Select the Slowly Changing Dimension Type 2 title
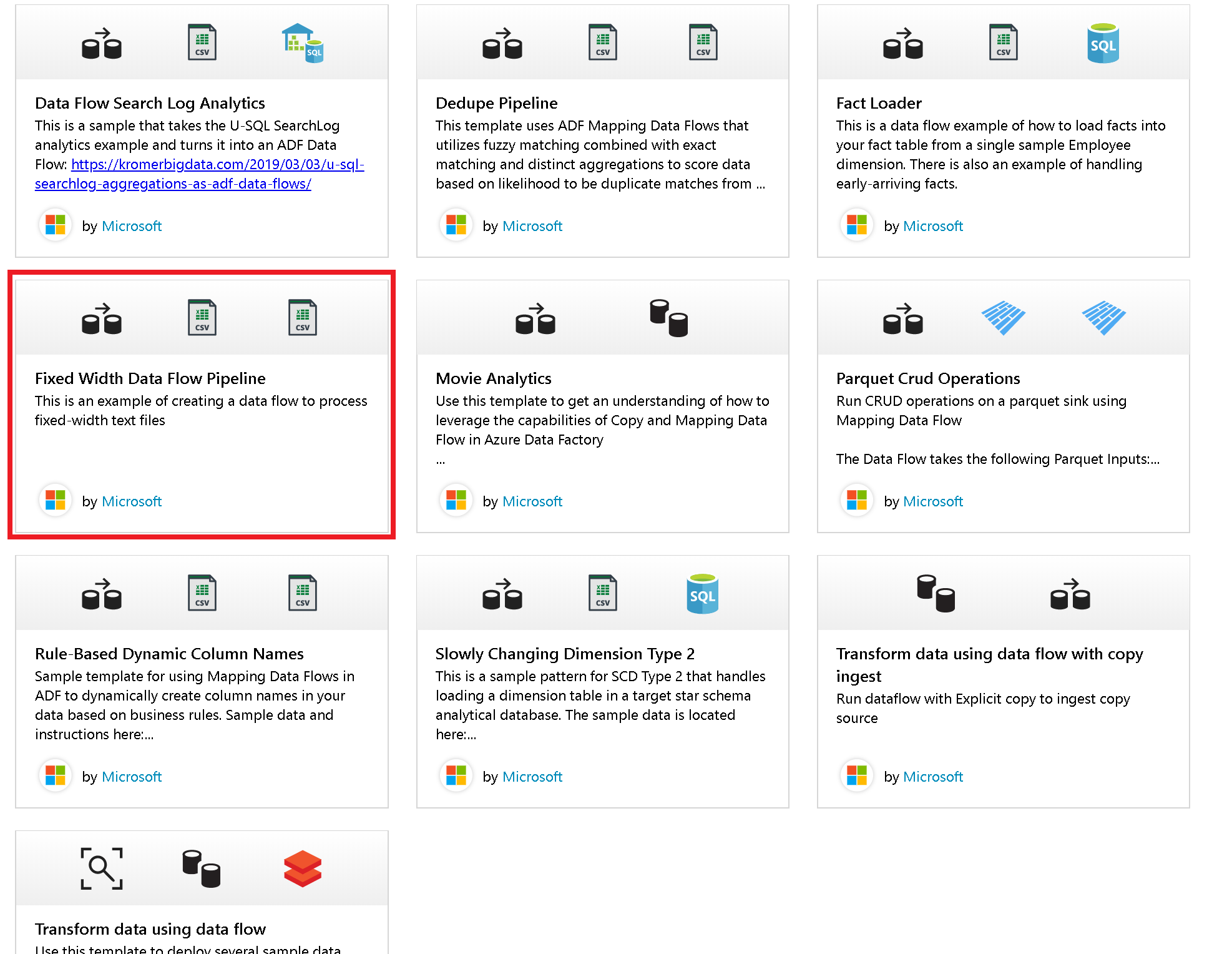The image size is (1232, 954). click(565, 654)
